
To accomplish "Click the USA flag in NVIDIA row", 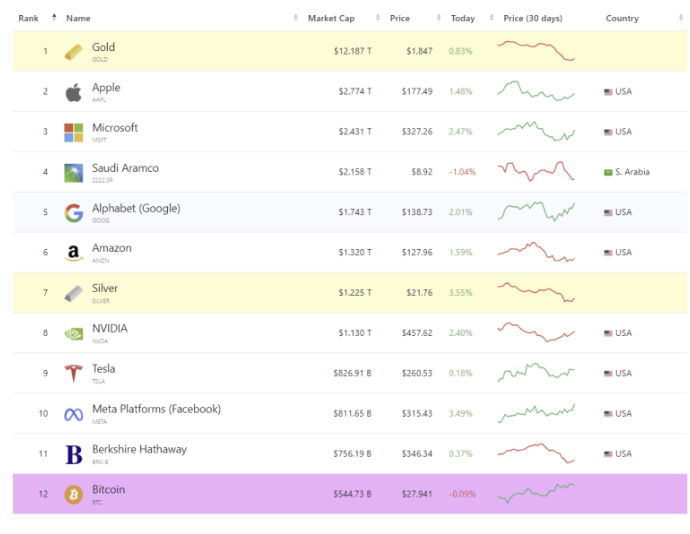I will coord(608,333).
